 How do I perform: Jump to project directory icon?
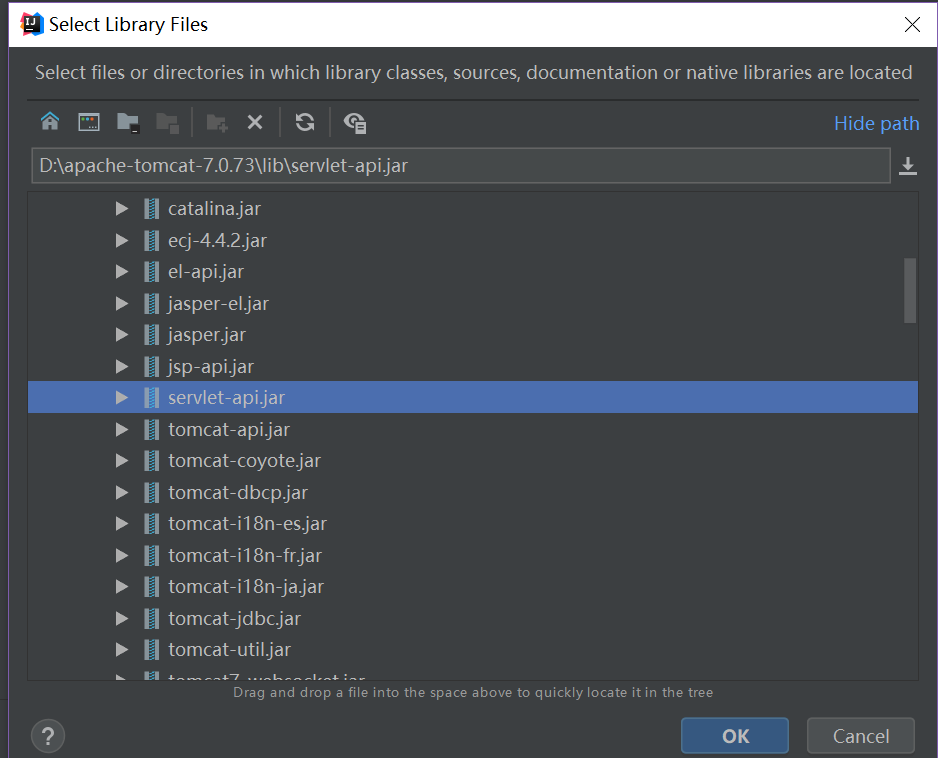pos(128,123)
